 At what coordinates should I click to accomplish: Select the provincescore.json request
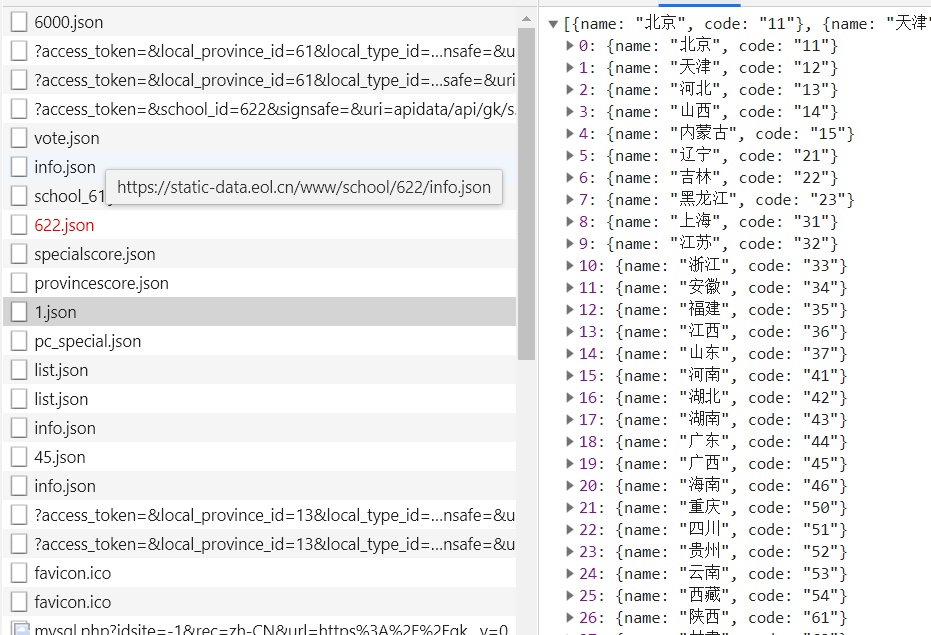259,283
